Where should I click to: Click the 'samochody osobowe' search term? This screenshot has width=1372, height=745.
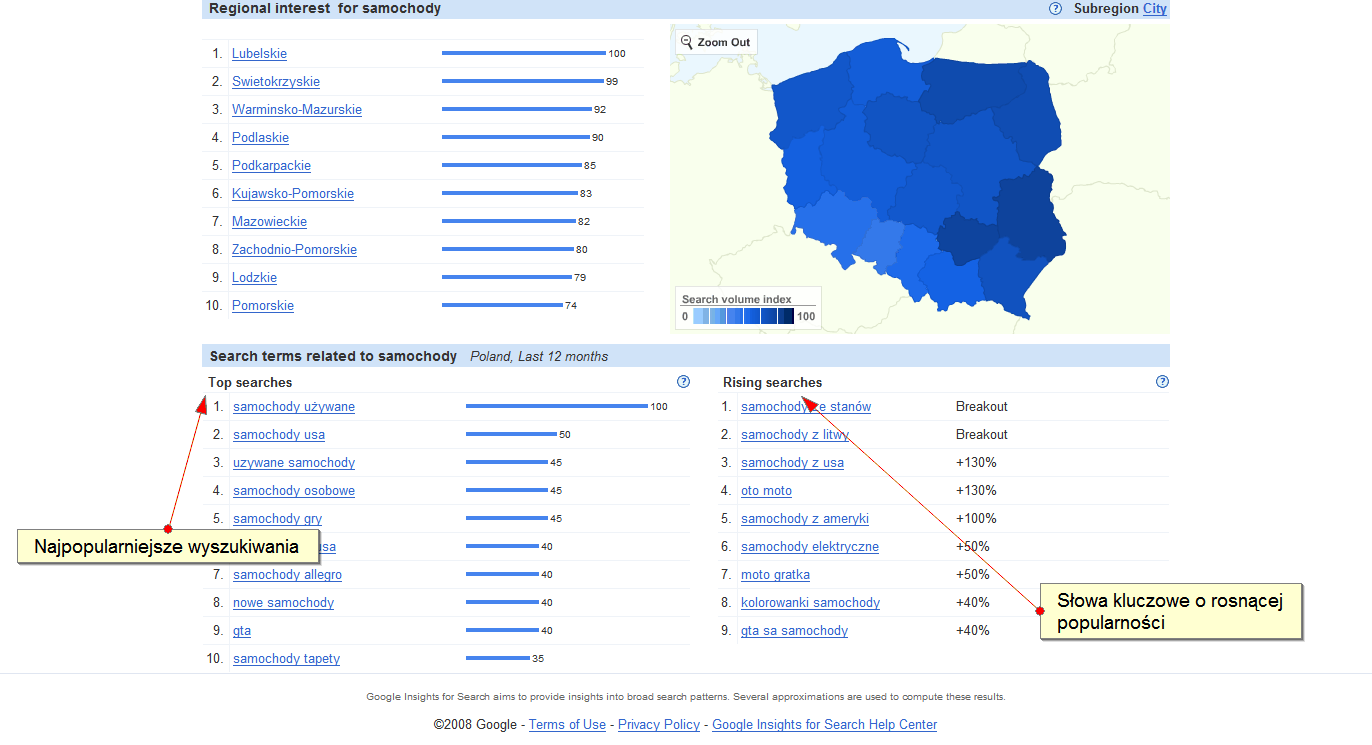(293, 491)
